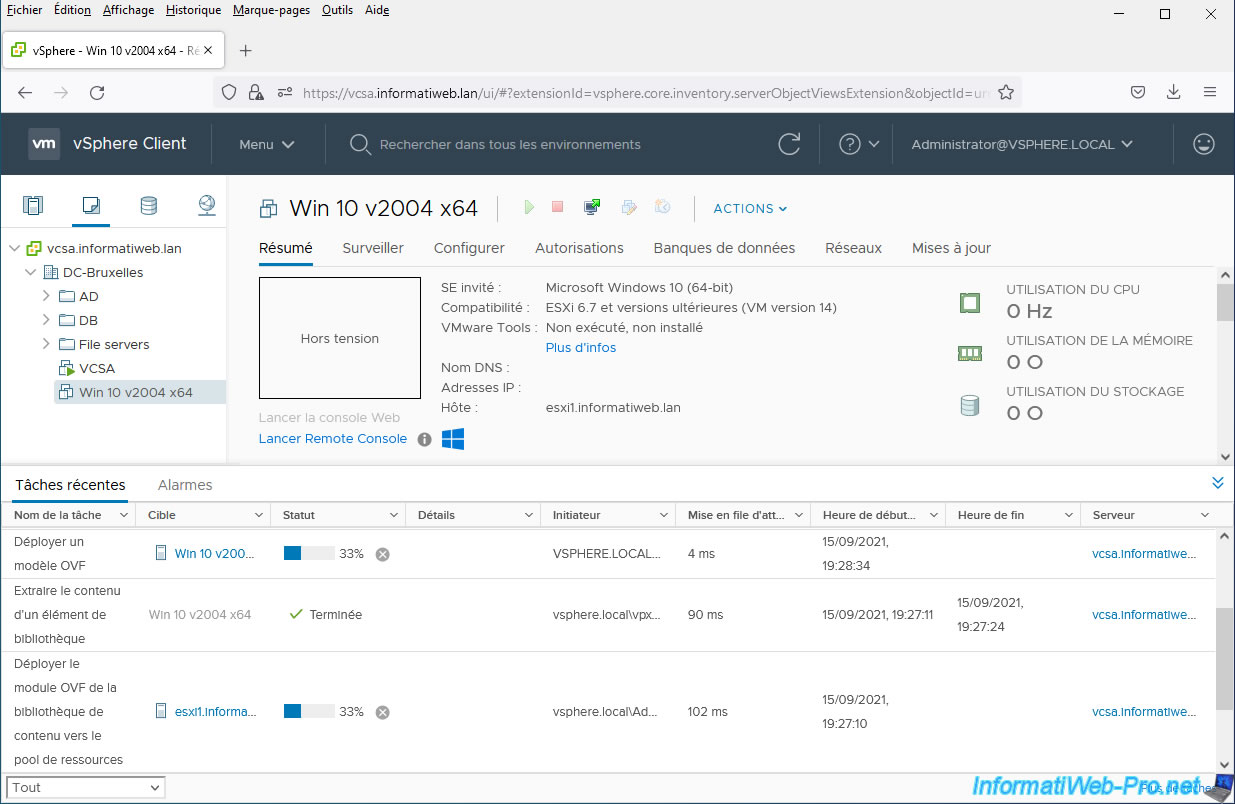1235x804 pixels.
Task: Collapse the DC-Bruxelles datacenter node
Action: (x=30, y=272)
